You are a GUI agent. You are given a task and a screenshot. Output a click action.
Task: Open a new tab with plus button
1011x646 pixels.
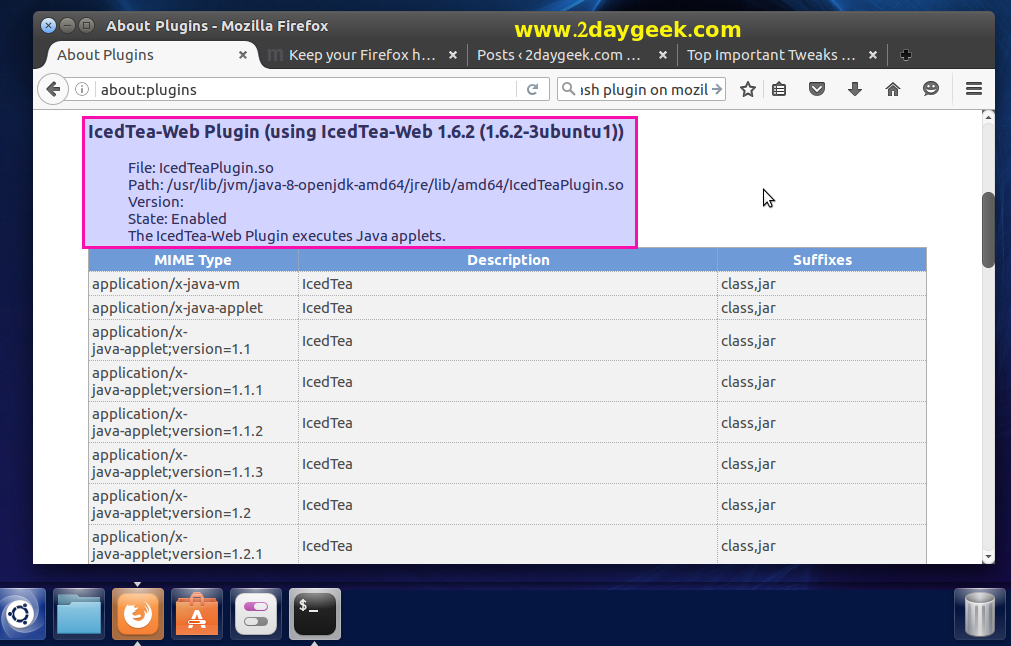point(905,55)
